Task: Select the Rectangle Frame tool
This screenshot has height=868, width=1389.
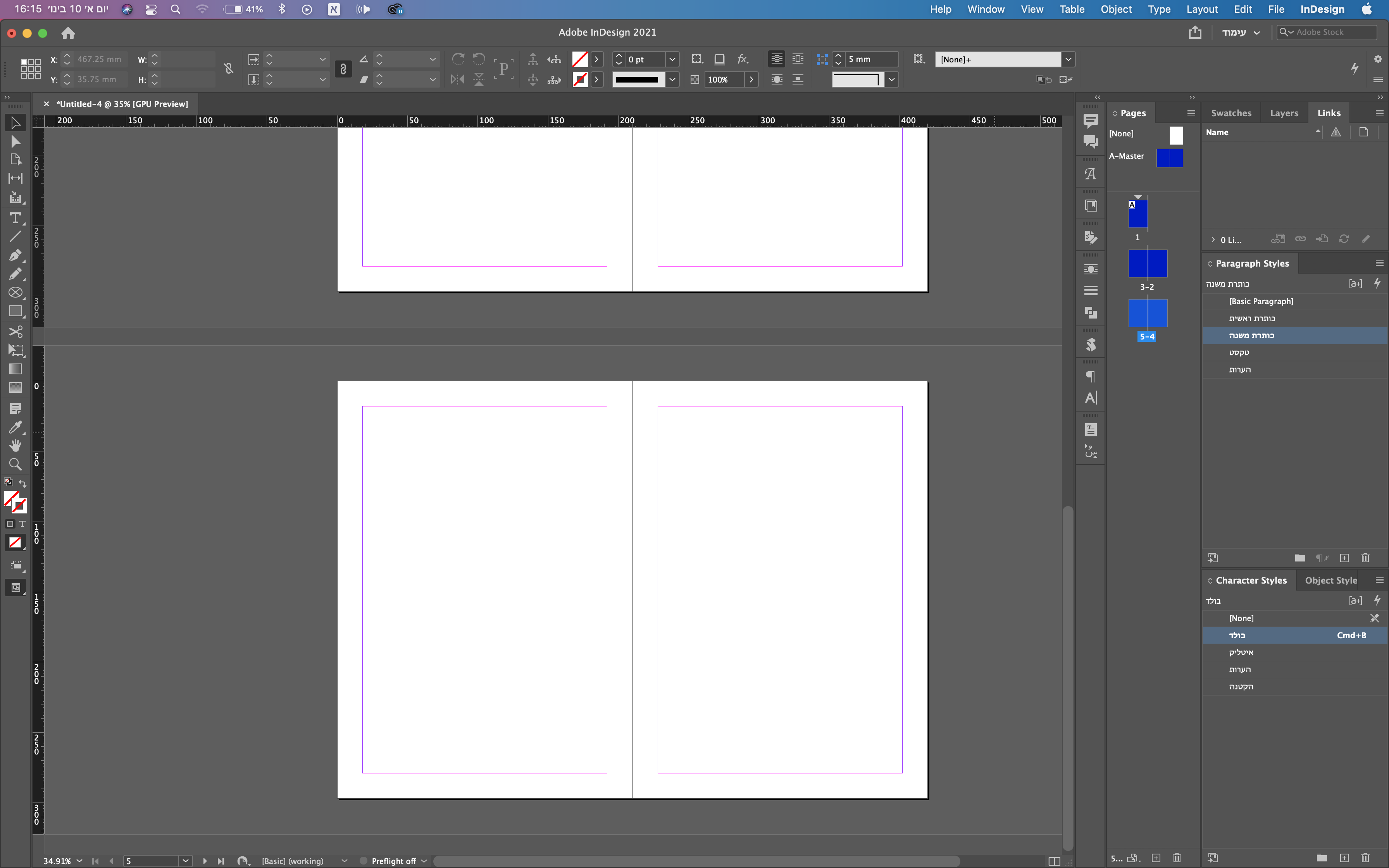Action: point(16,293)
